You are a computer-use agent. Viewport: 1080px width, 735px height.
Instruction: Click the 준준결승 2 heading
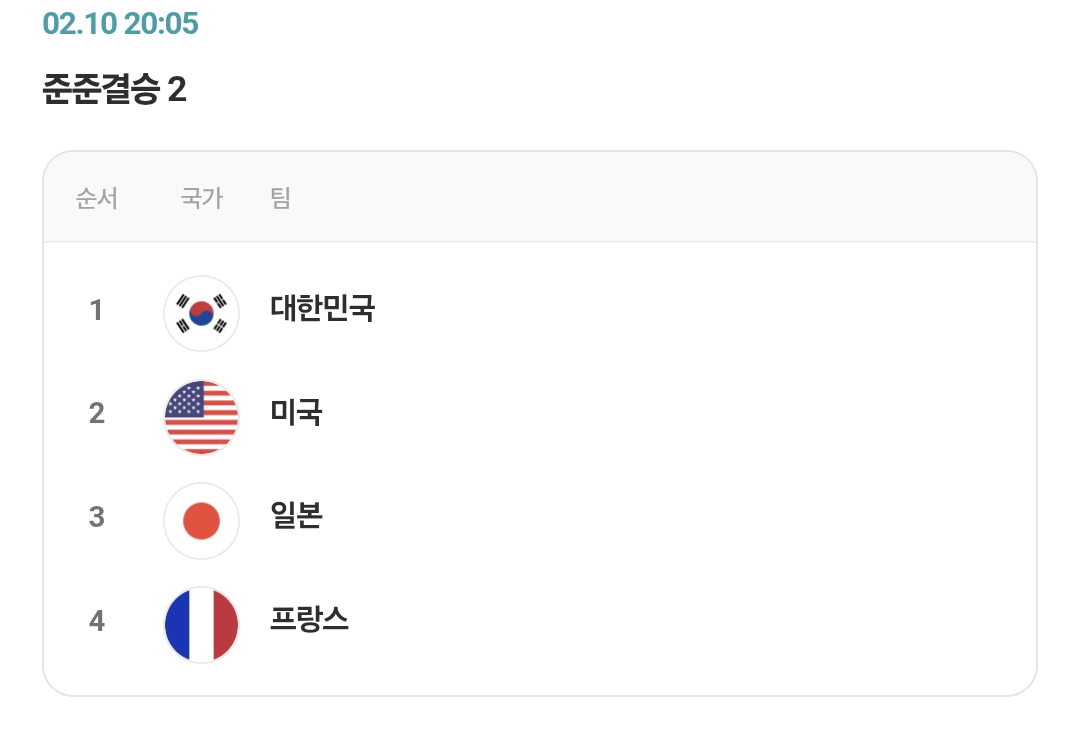click(114, 90)
